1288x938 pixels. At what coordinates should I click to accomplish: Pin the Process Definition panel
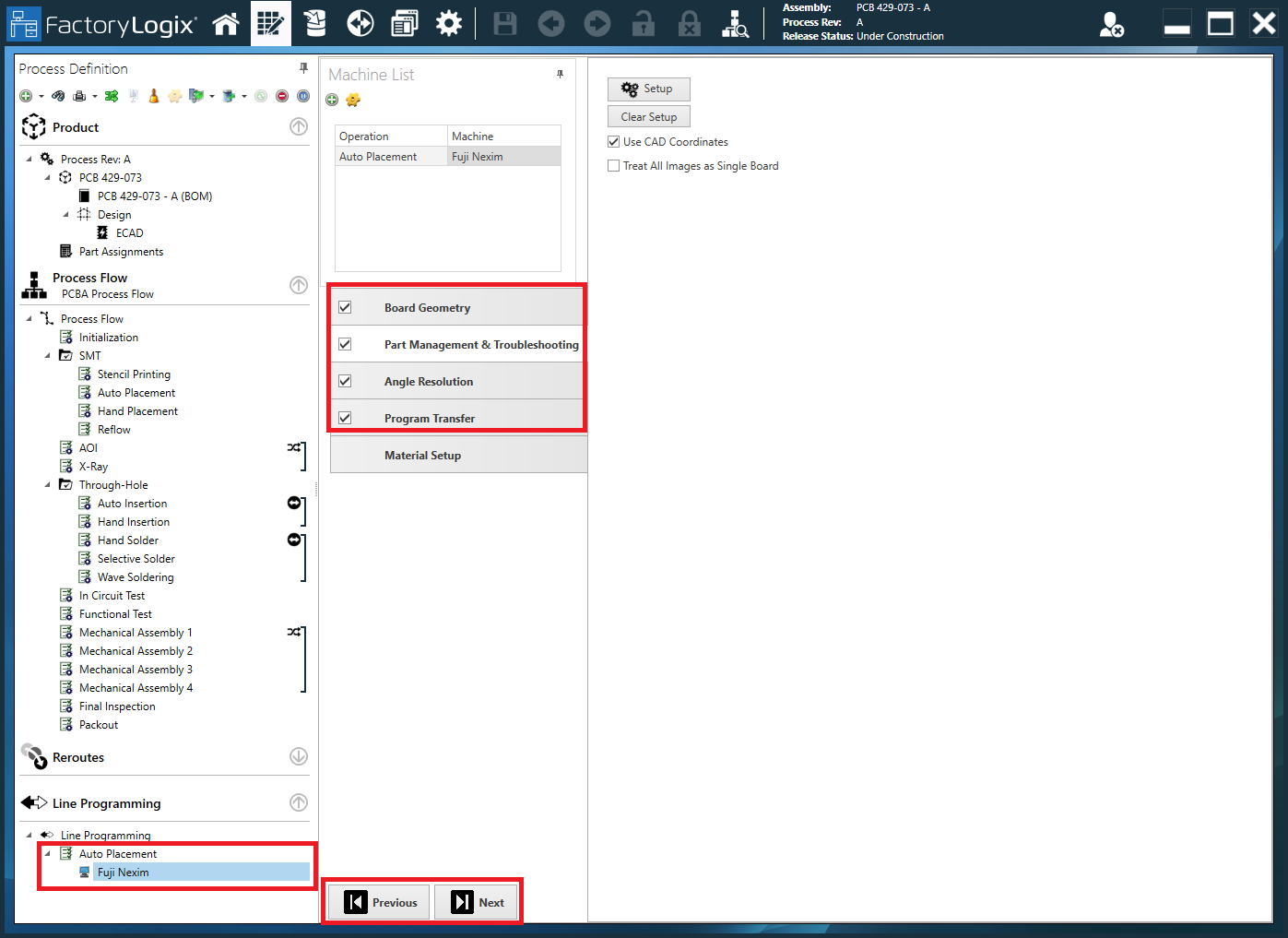pos(303,68)
